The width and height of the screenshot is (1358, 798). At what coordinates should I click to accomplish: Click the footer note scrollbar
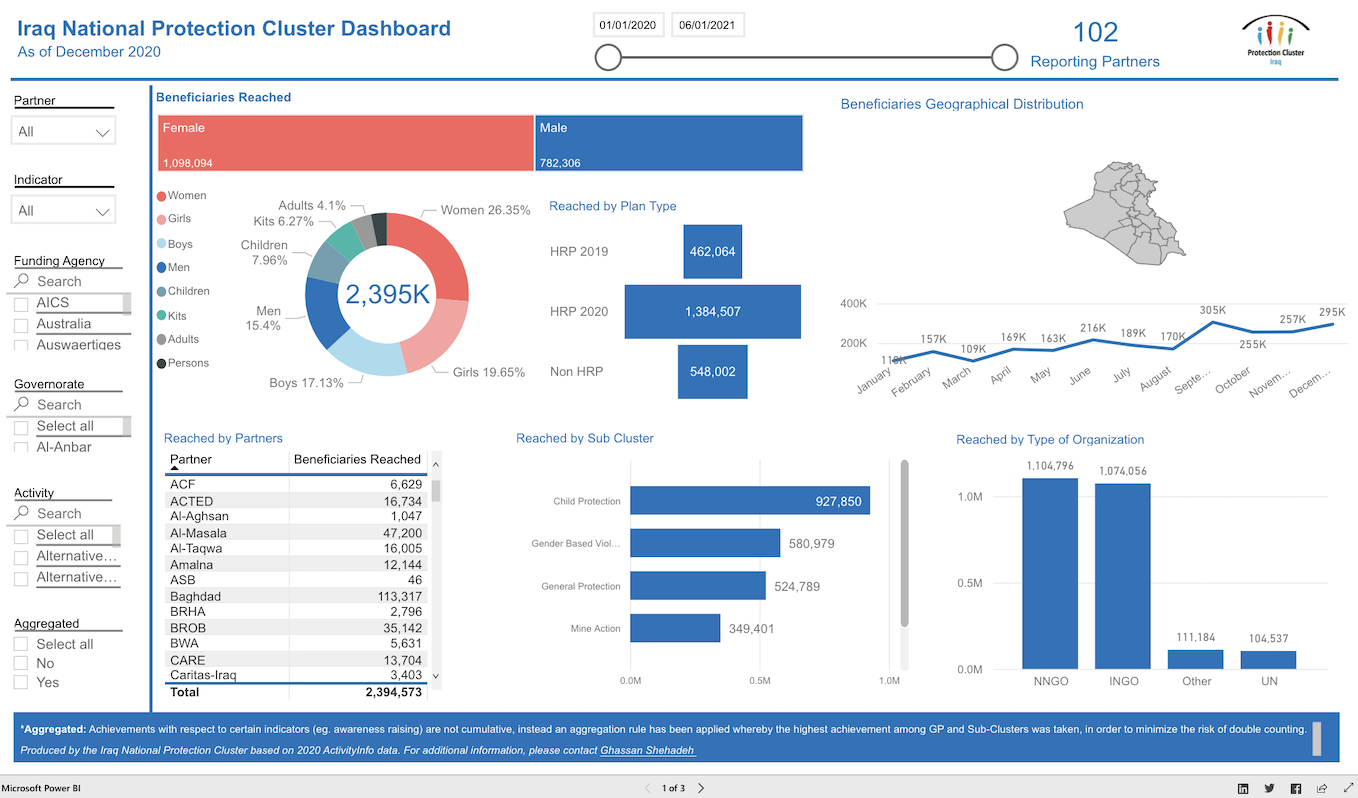(x=1317, y=739)
